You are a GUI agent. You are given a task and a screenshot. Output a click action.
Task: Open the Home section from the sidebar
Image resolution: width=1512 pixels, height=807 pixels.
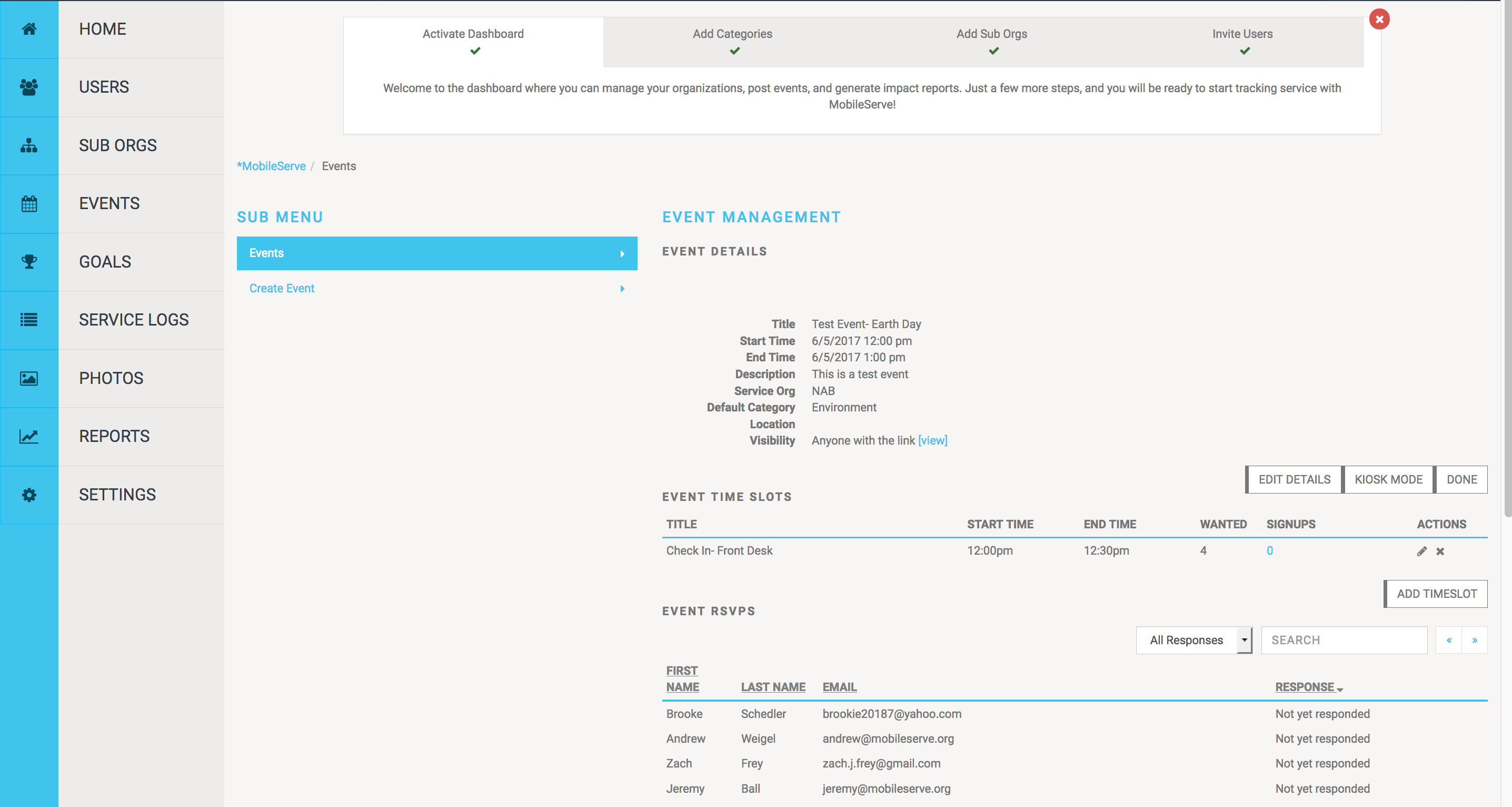click(x=29, y=30)
